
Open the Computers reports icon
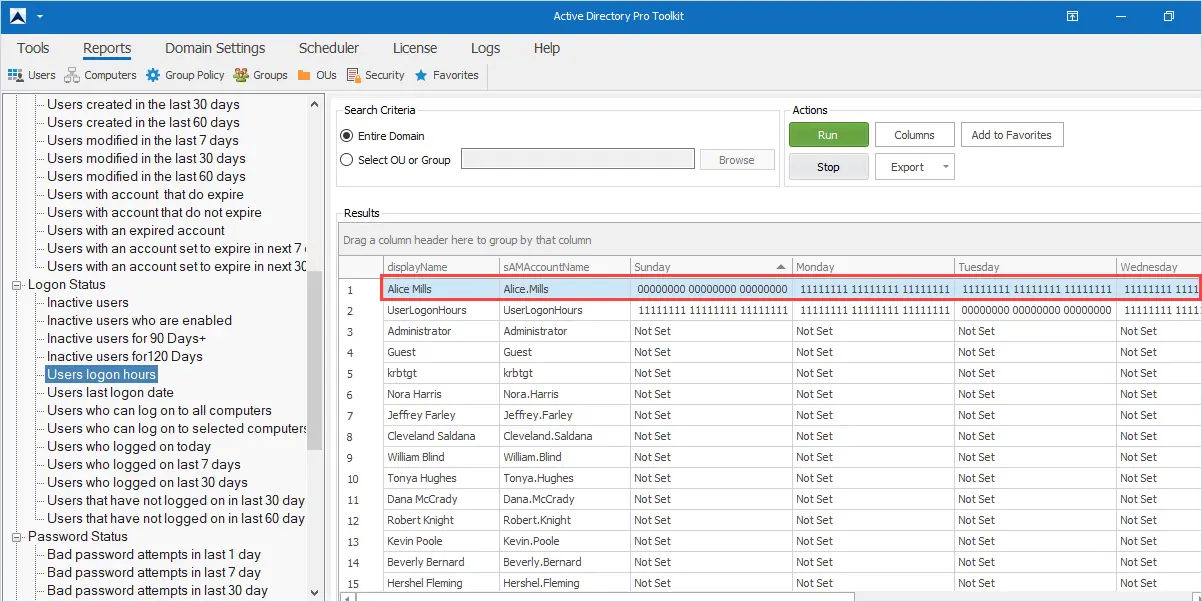[72, 75]
